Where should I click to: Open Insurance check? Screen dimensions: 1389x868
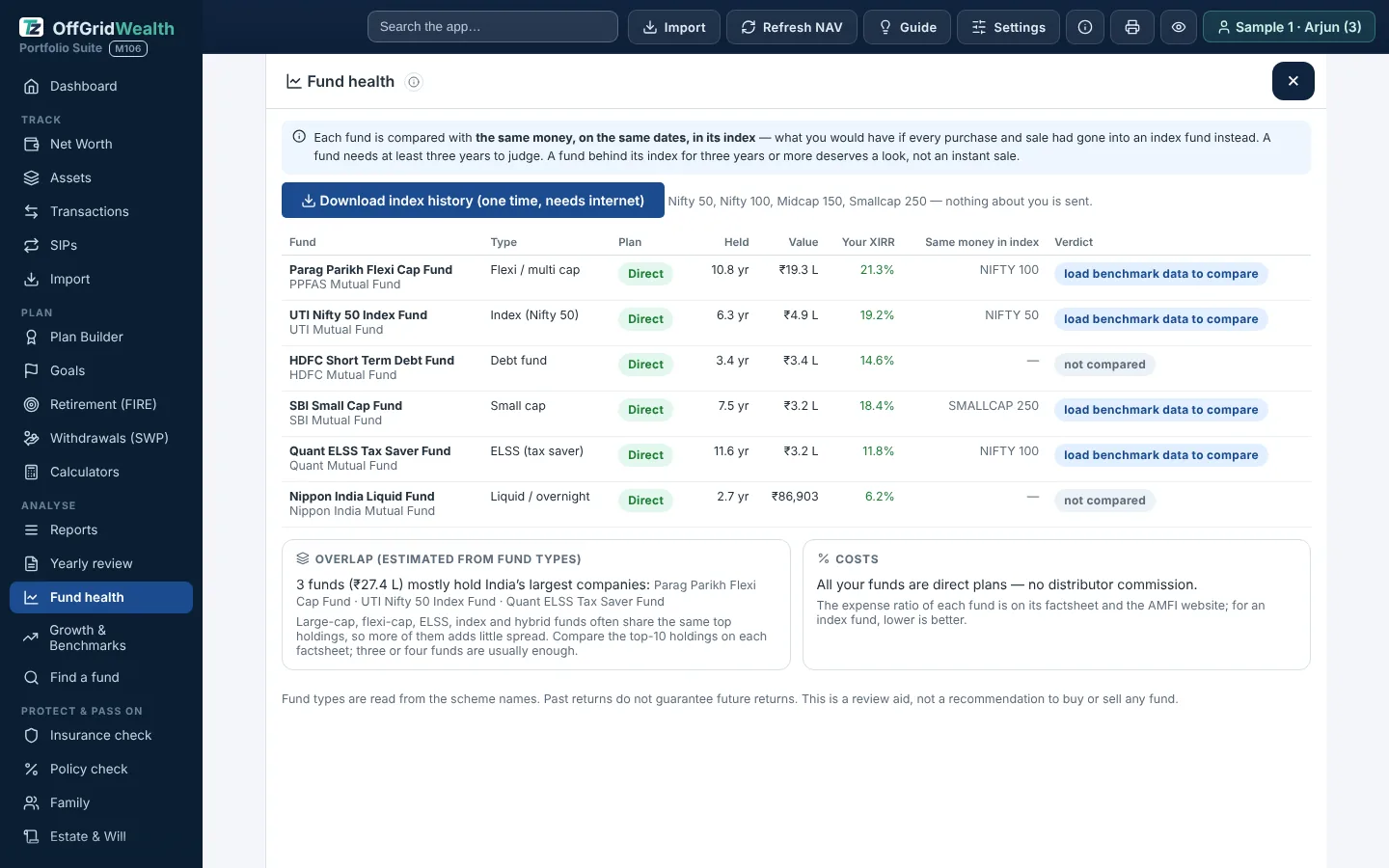coord(101,735)
